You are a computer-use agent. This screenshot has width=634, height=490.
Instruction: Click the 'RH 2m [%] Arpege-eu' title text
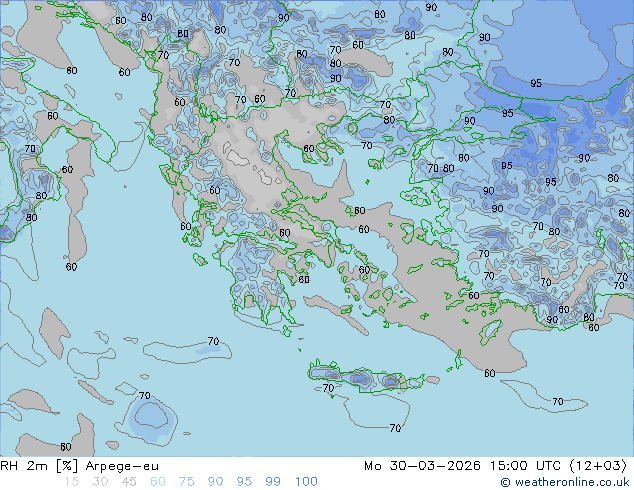[x=79, y=466]
